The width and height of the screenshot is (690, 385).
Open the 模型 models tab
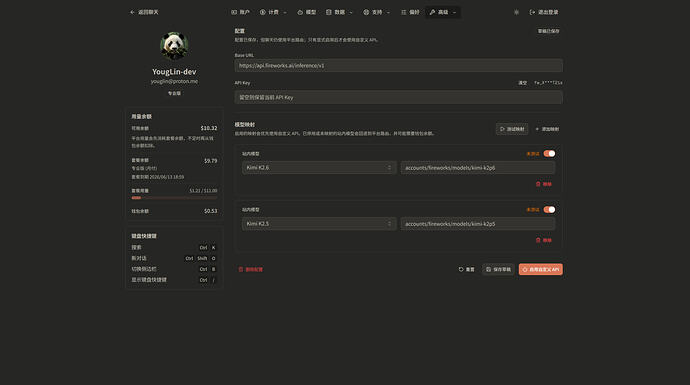click(x=307, y=12)
